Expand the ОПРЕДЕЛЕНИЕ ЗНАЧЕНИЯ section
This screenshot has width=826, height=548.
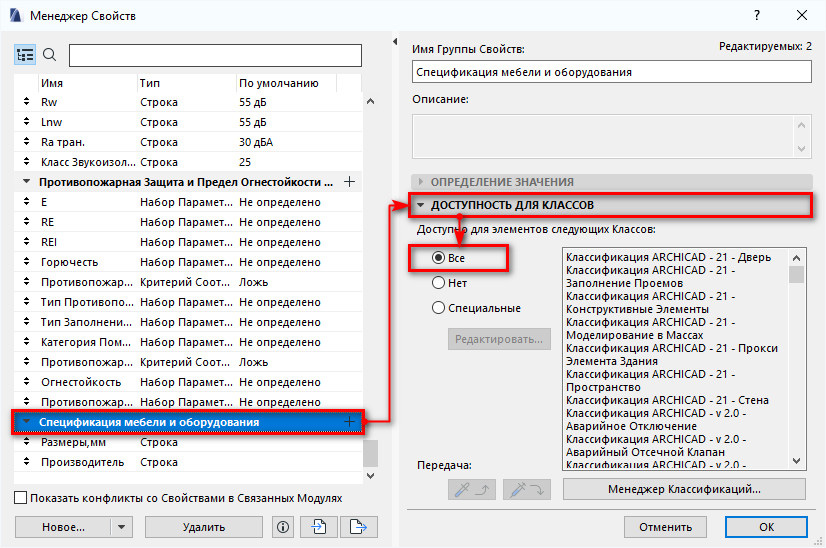501,182
